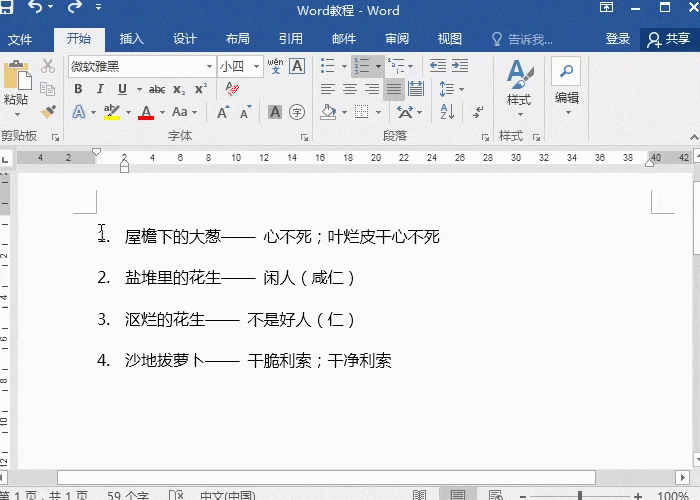Image resolution: width=700 pixels, height=500 pixels.
Task: Switch to the 审阅 ribbon tab
Action: point(397,39)
